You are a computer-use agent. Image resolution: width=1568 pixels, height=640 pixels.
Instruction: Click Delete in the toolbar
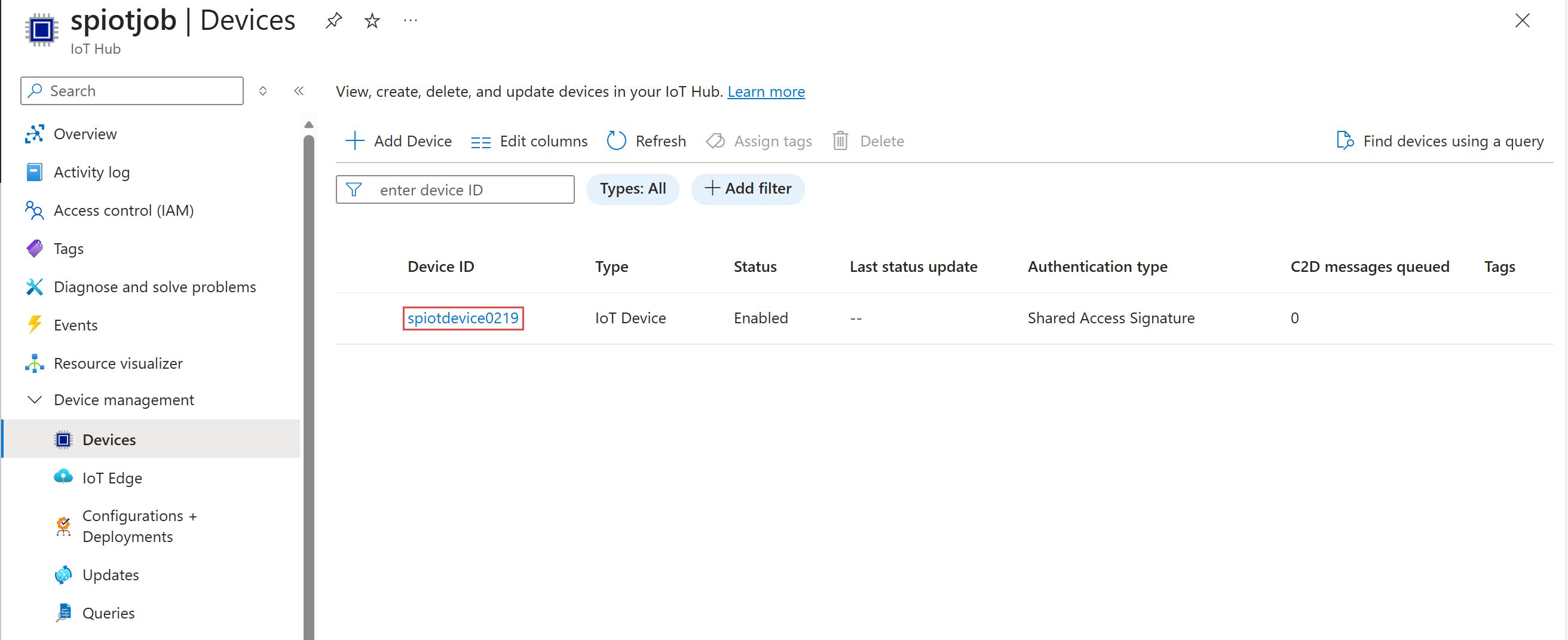tap(868, 141)
